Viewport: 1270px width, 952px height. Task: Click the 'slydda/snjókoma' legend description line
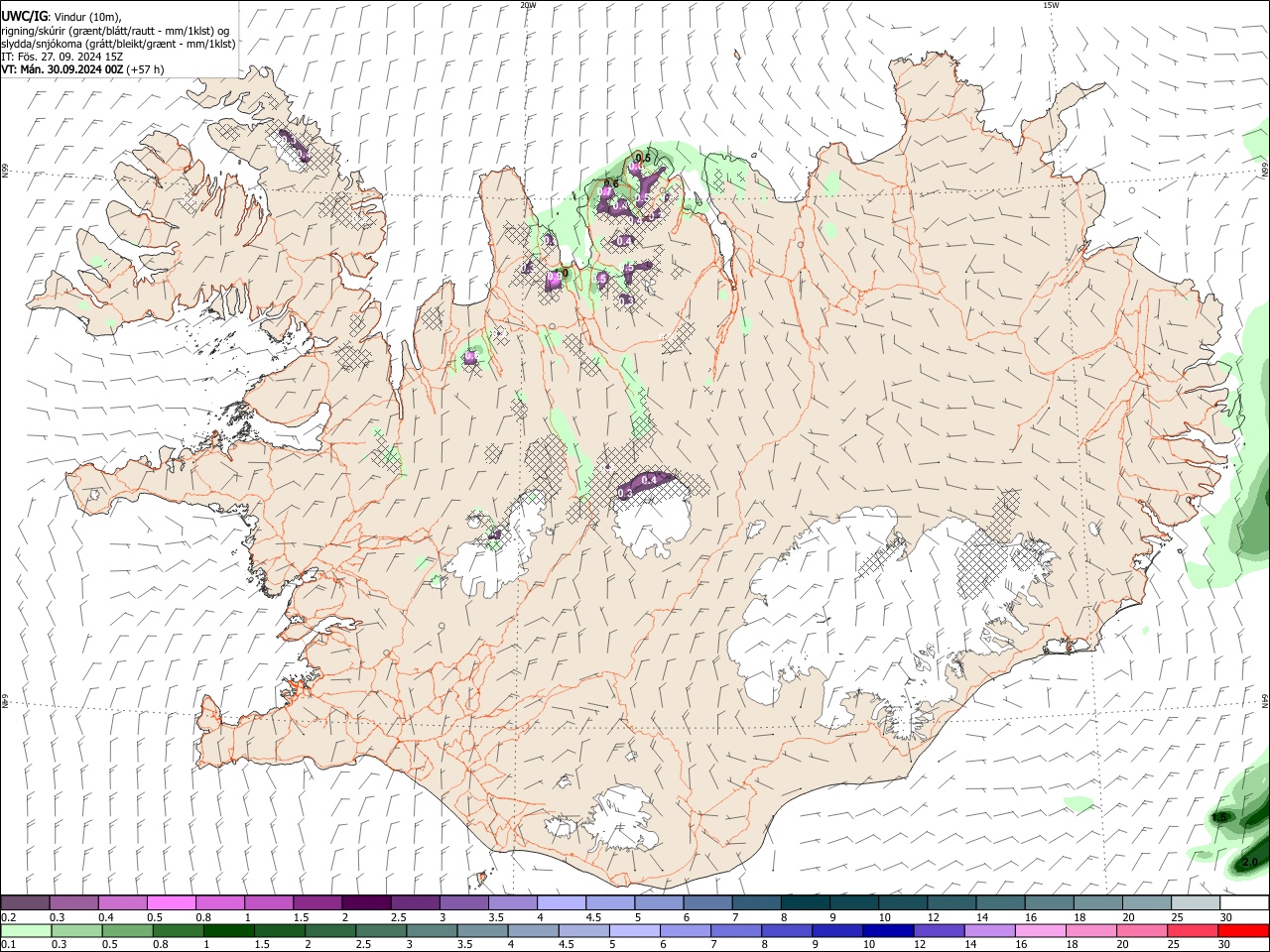point(118,44)
